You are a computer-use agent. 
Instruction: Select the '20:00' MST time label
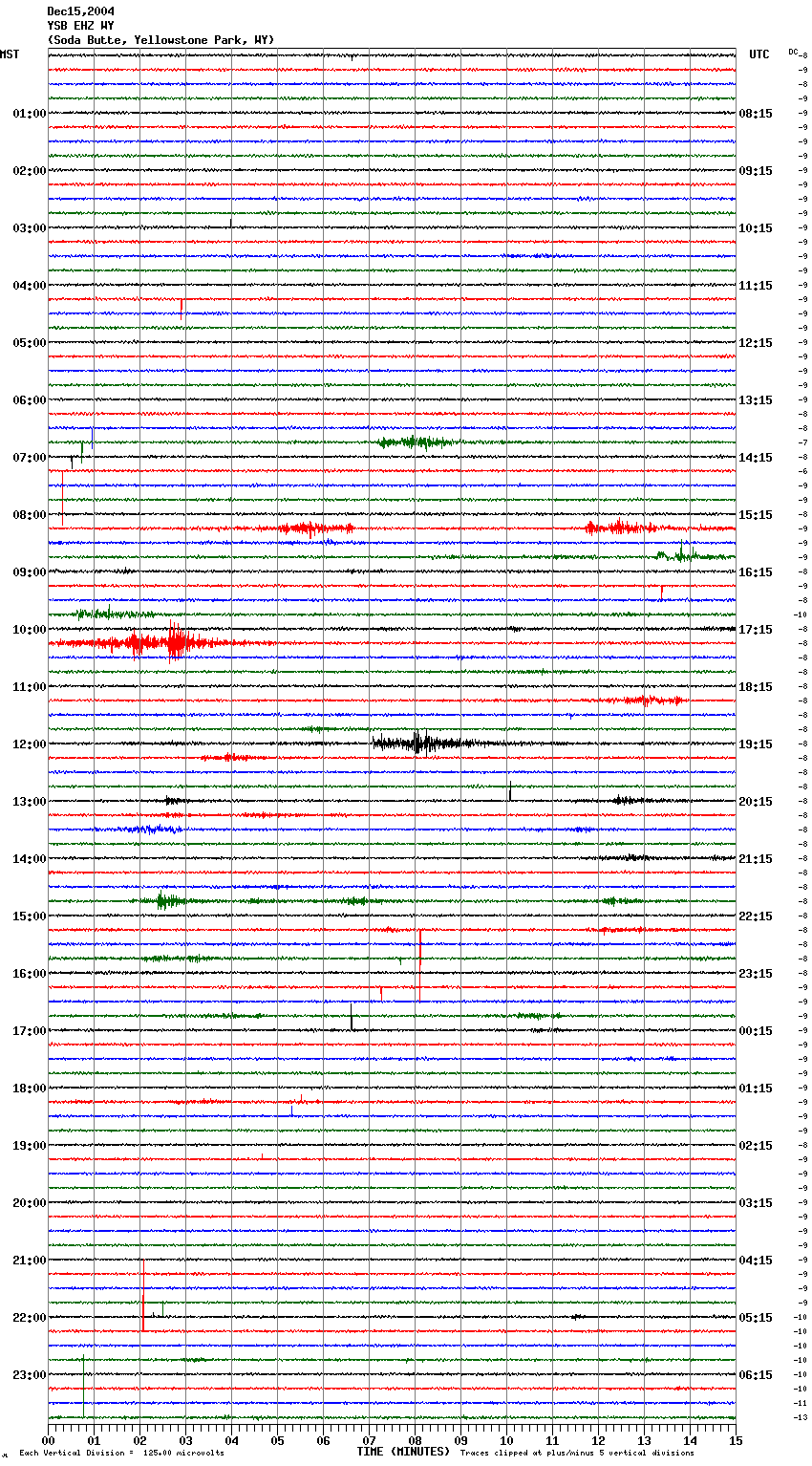click(x=30, y=1203)
